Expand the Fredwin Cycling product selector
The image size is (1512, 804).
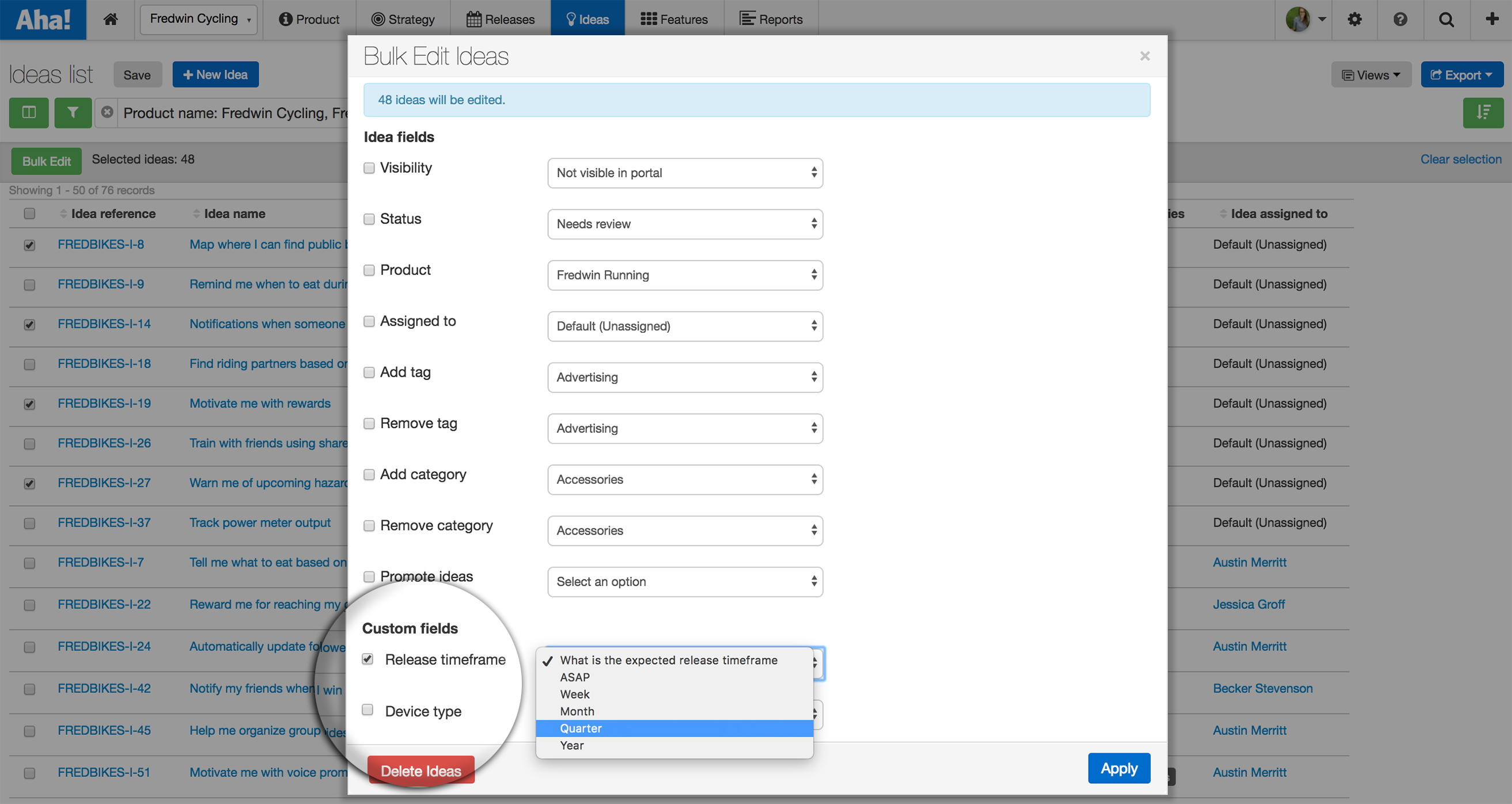pos(198,20)
